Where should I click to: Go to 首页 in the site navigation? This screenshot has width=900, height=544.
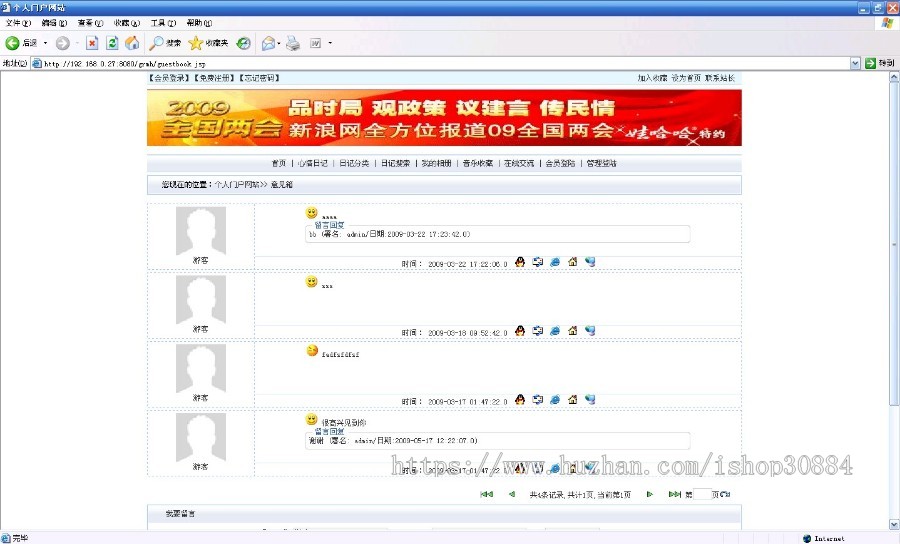pos(279,164)
